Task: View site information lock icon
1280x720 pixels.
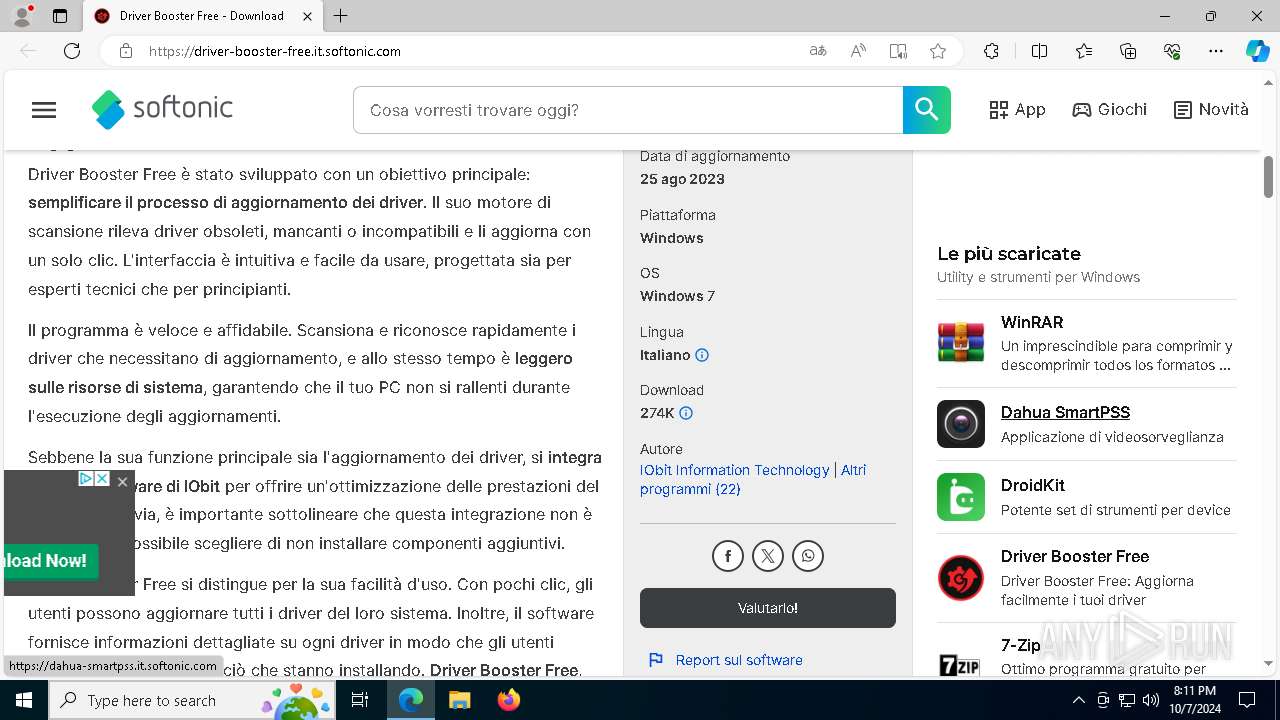Action: coord(126,51)
